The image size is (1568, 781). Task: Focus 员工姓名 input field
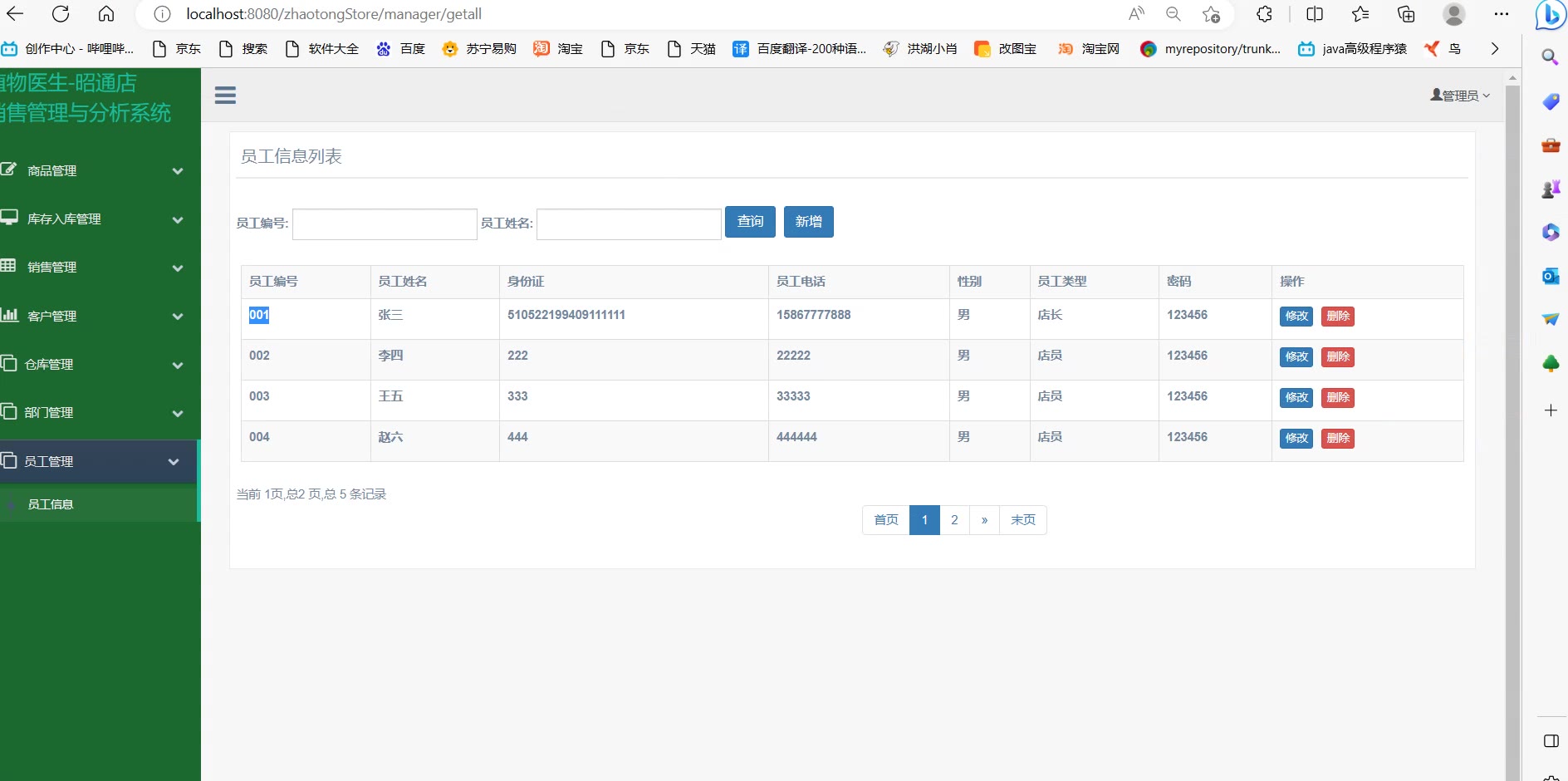click(x=629, y=224)
